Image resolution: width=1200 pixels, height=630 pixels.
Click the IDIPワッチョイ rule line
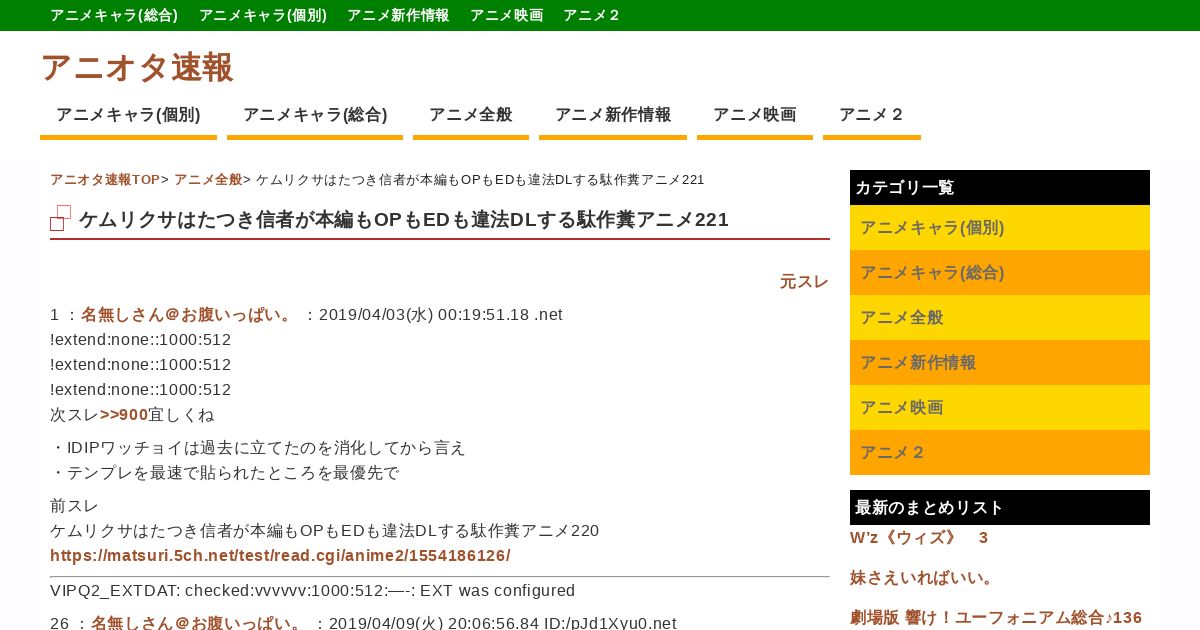pos(258,448)
